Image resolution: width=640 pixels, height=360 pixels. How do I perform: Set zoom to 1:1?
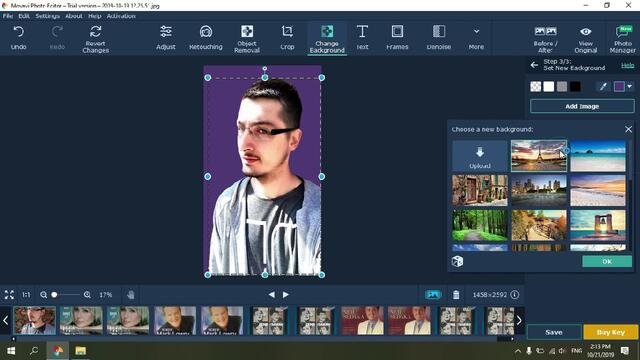(x=26, y=295)
